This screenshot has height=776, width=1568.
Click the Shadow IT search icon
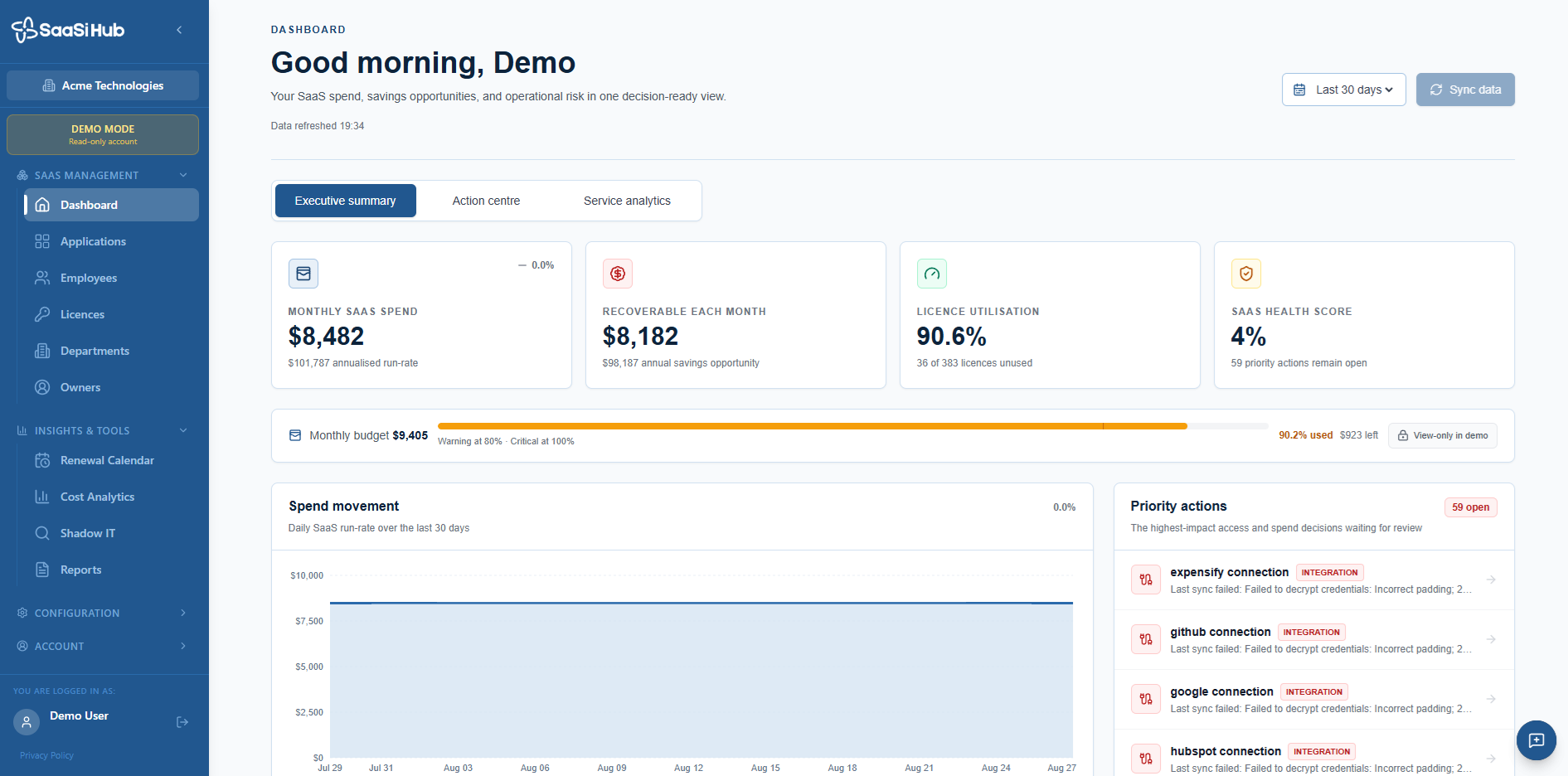point(42,533)
